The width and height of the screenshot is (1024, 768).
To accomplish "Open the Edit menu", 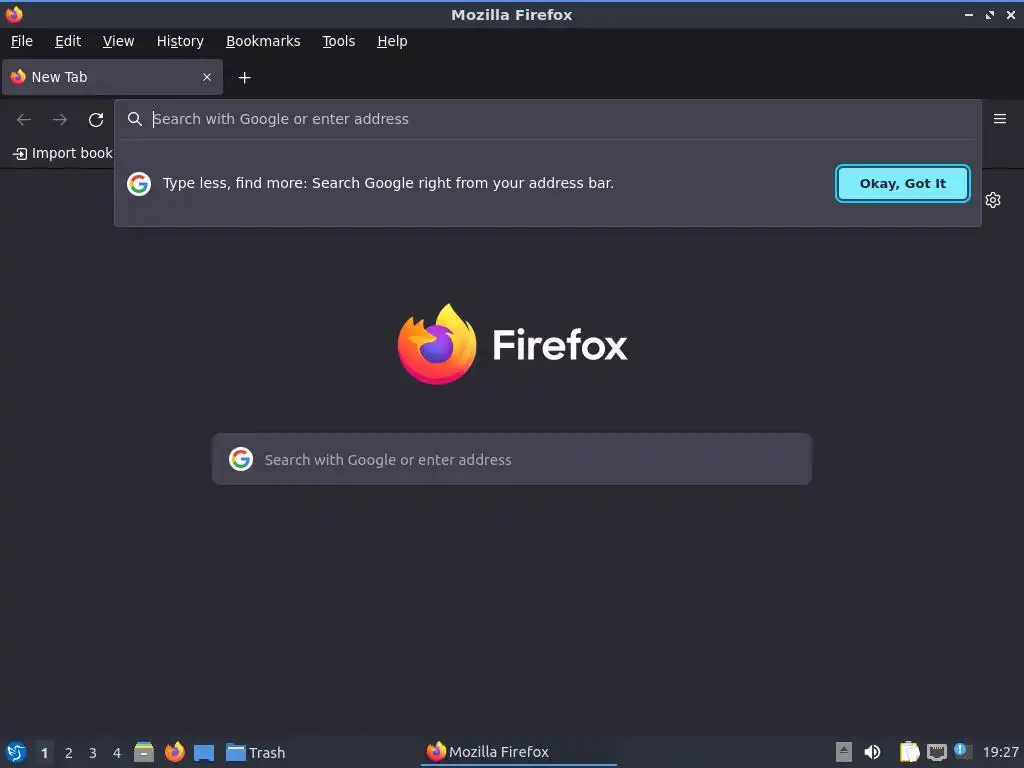I will tap(68, 41).
